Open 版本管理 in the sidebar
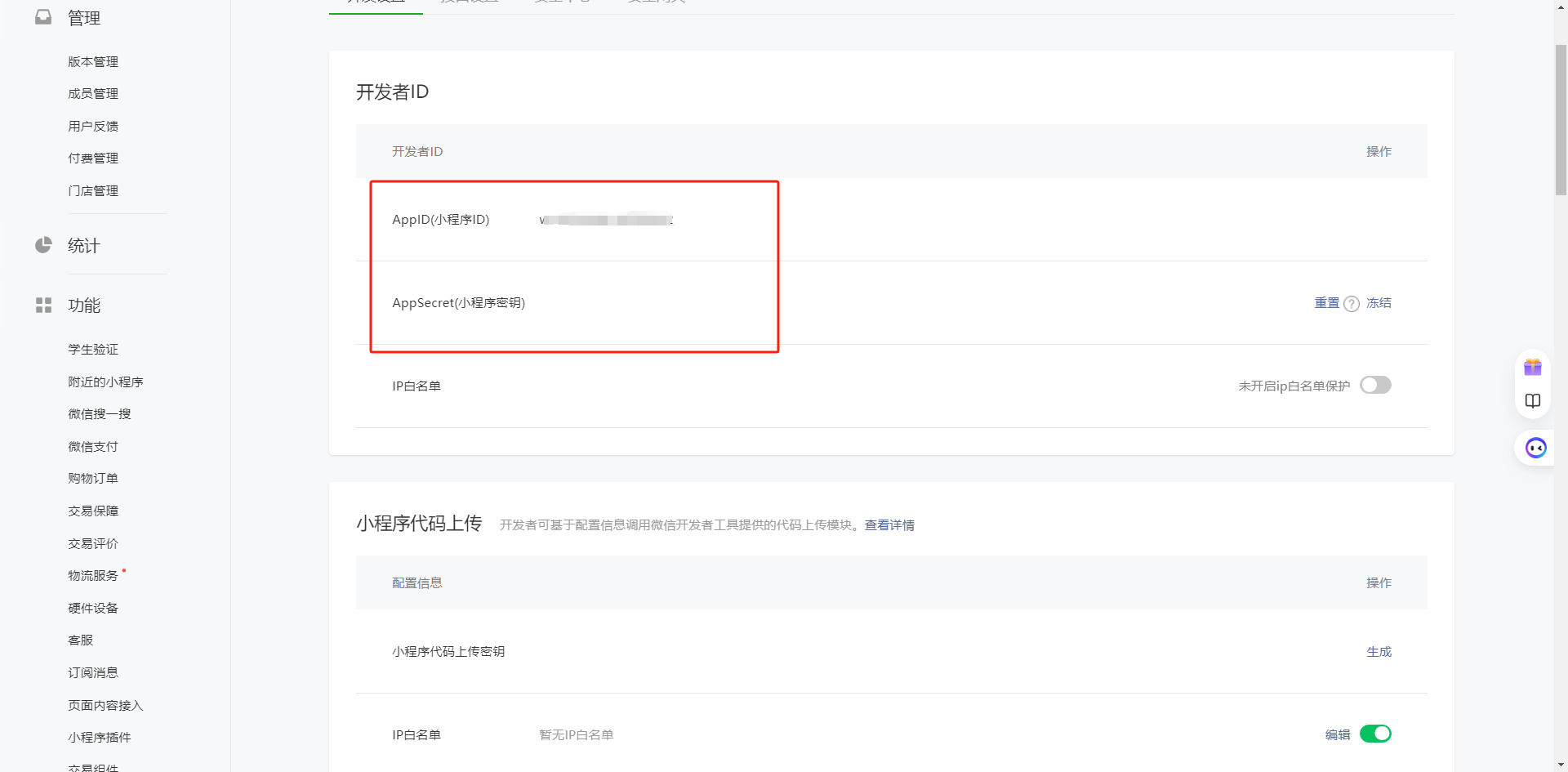Viewport: 1568px width, 772px height. coord(93,62)
